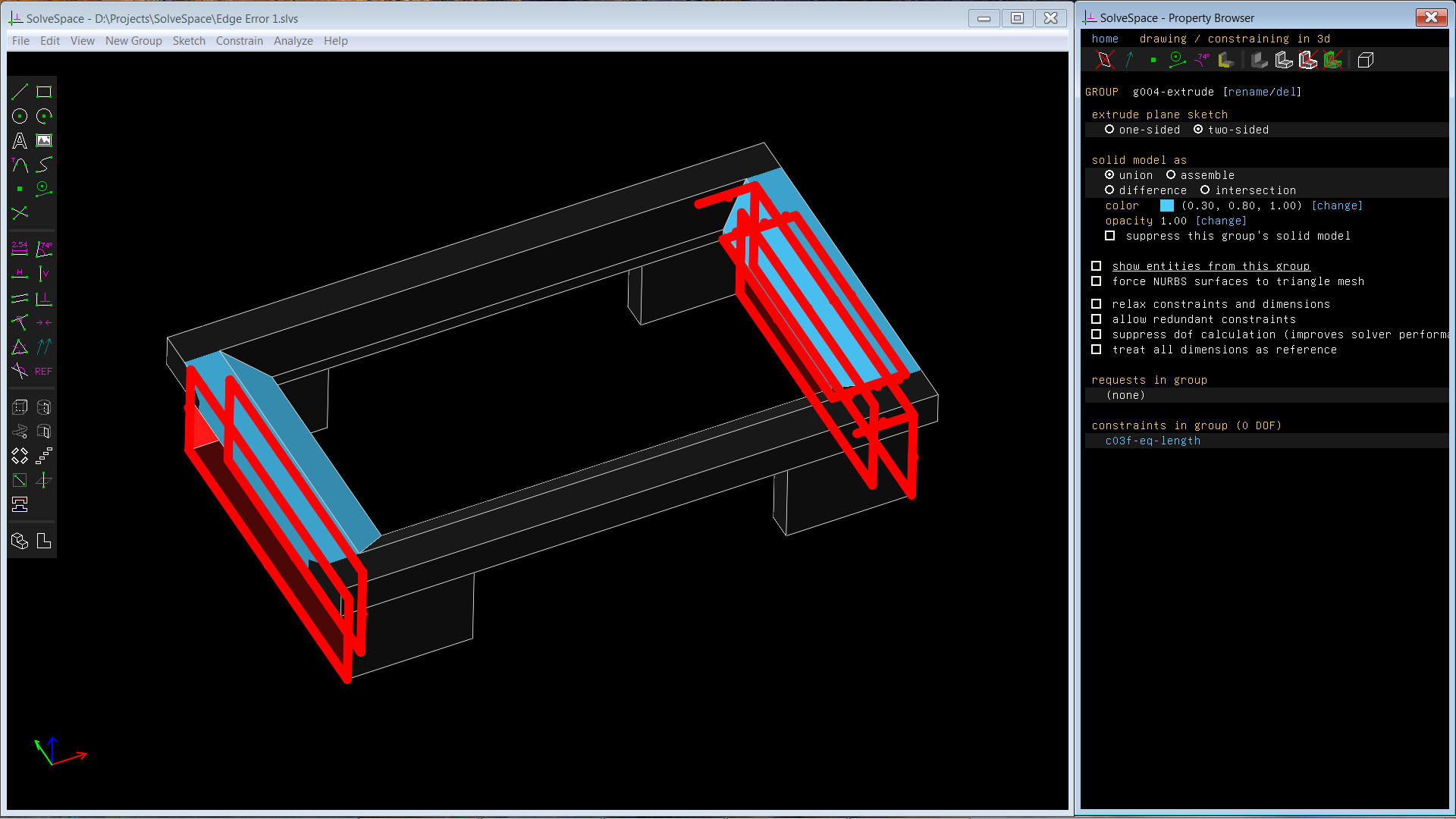
Task: Enable suppress this group's solid model
Action: pos(1110,236)
